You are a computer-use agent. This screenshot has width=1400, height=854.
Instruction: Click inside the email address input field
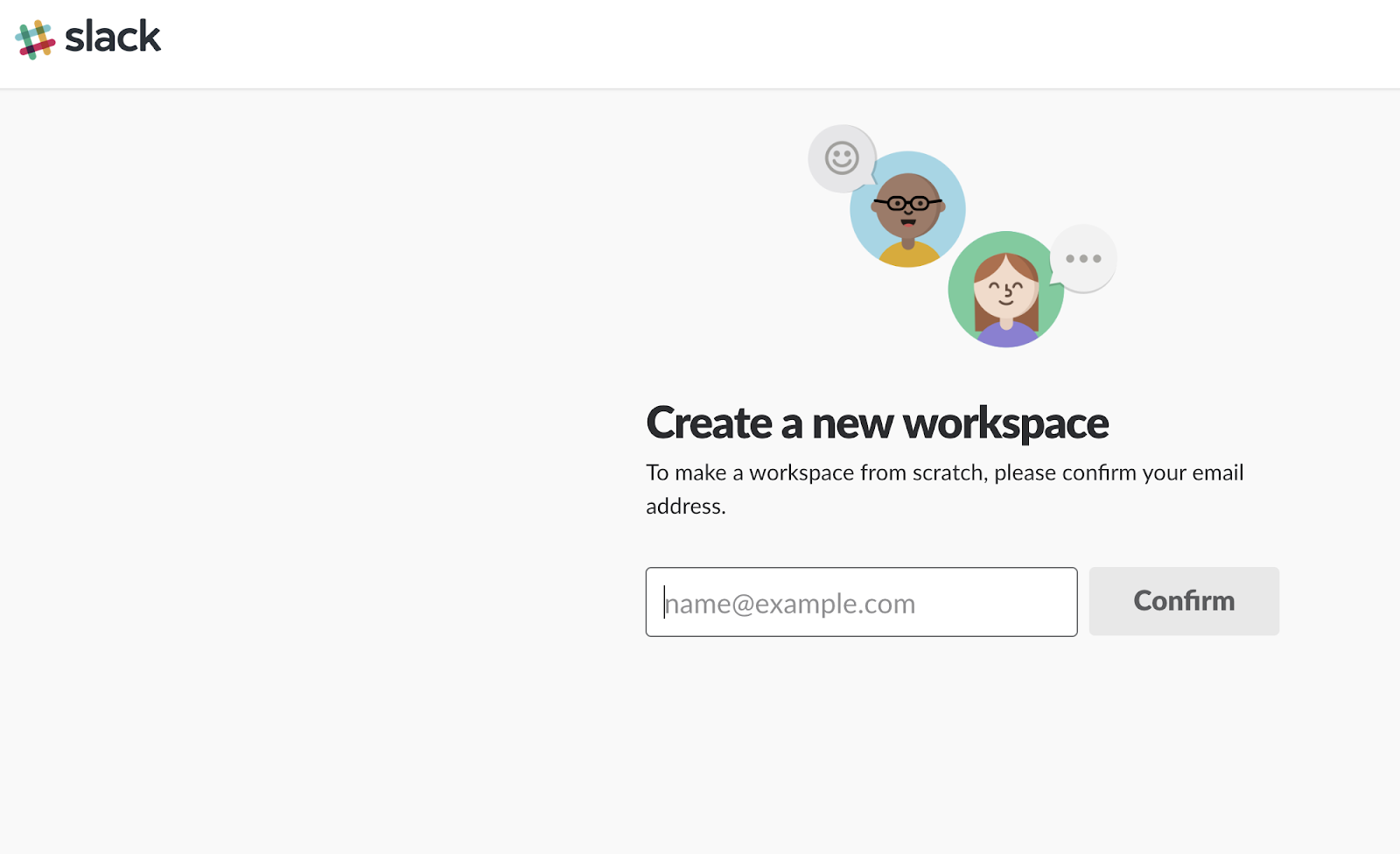click(x=860, y=602)
